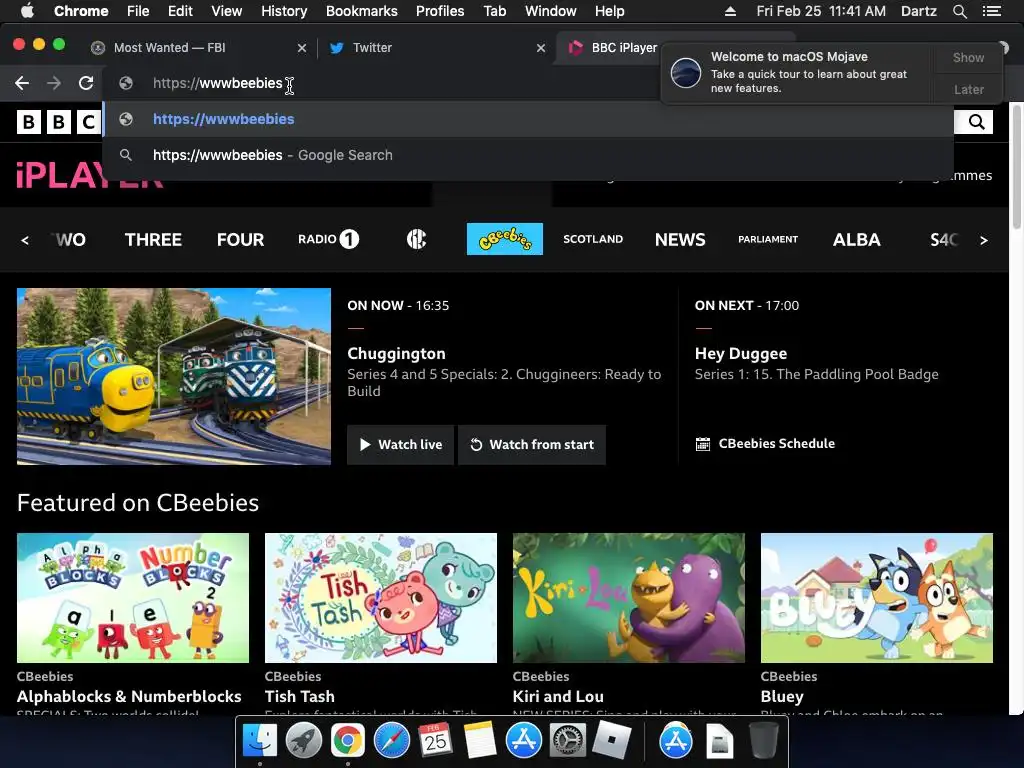Screen dimensions: 1024x768
Task: Select the SCOTLAND channel
Action: coord(593,239)
